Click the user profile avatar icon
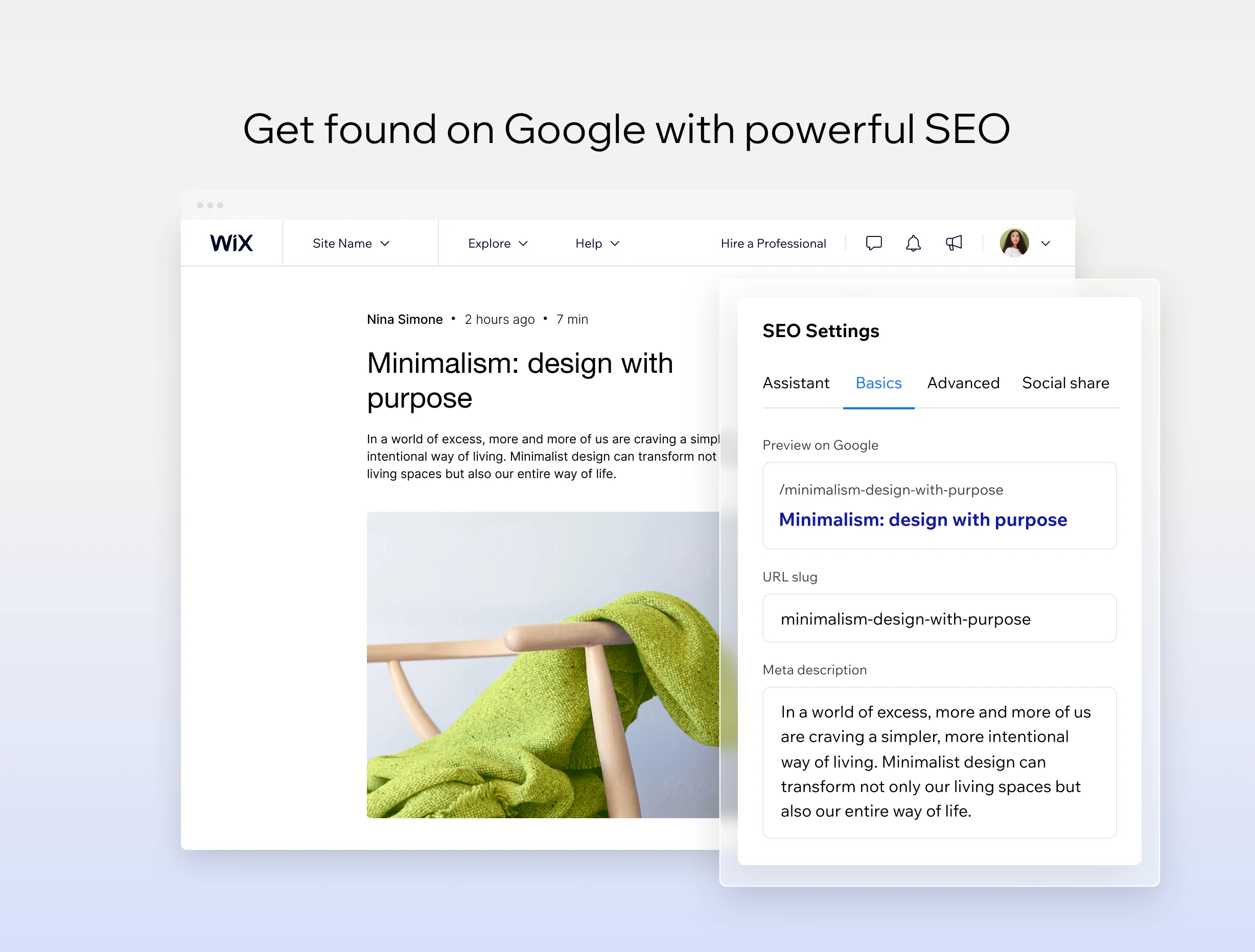The height and width of the screenshot is (952, 1255). [x=1012, y=244]
